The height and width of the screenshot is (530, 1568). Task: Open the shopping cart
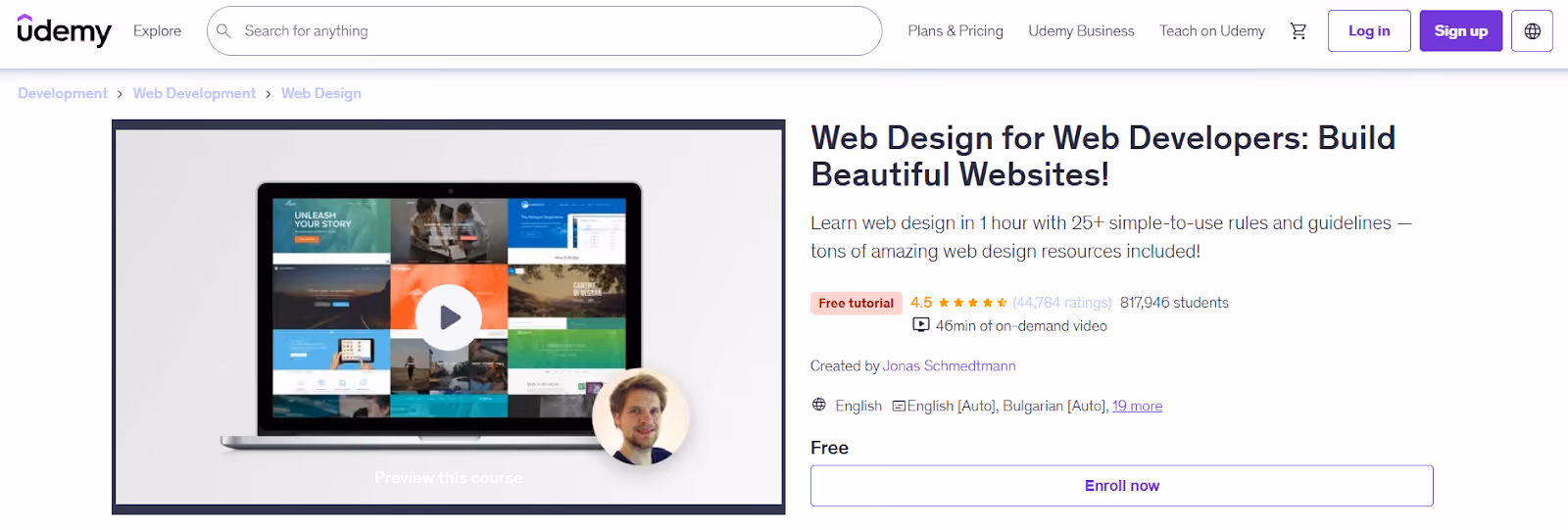(x=1298, y=31)
